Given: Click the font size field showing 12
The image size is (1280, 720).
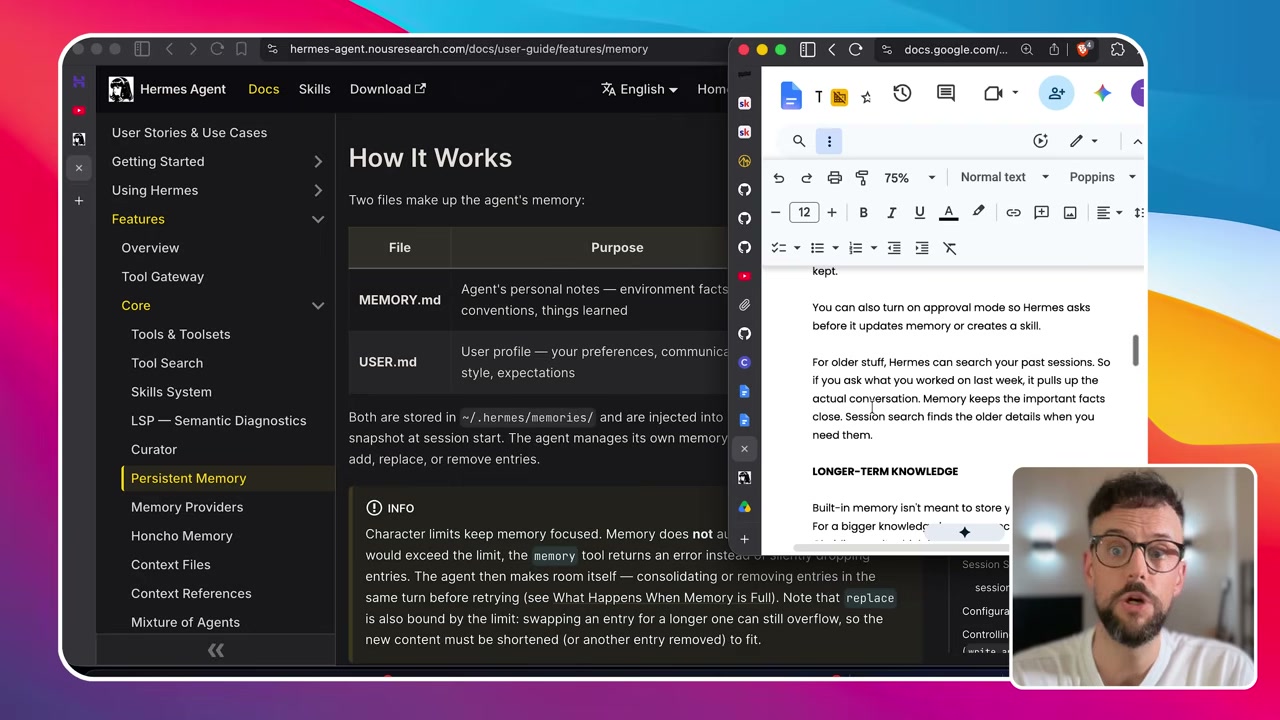Looking at the screenshot, I should (x=804, y=213).
